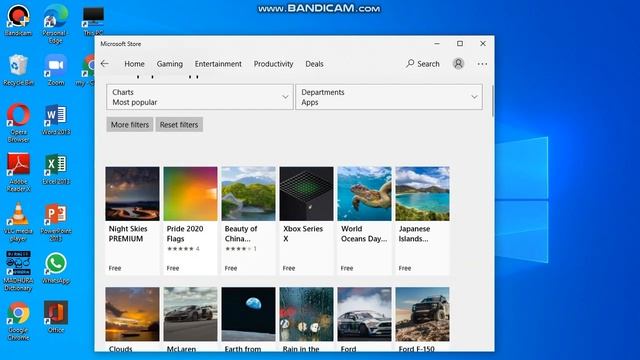This screenshot has width=640, height=360.
Task: Open the Earth from space theme tile
Action: [x=248, y=319]
